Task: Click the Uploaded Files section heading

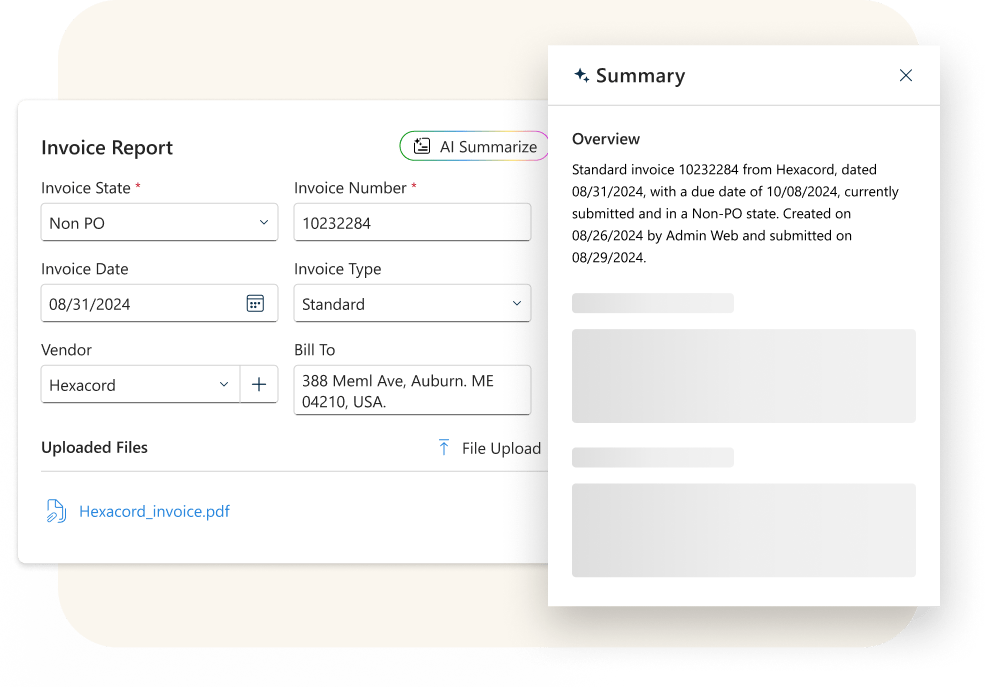Action: (94, 448)
